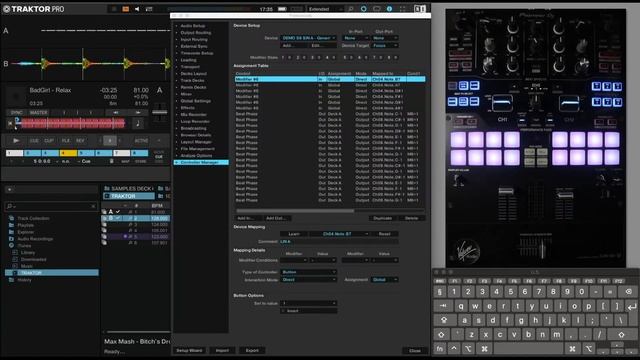
Task: Click the Deck A tempo fader
Action: 159,113
